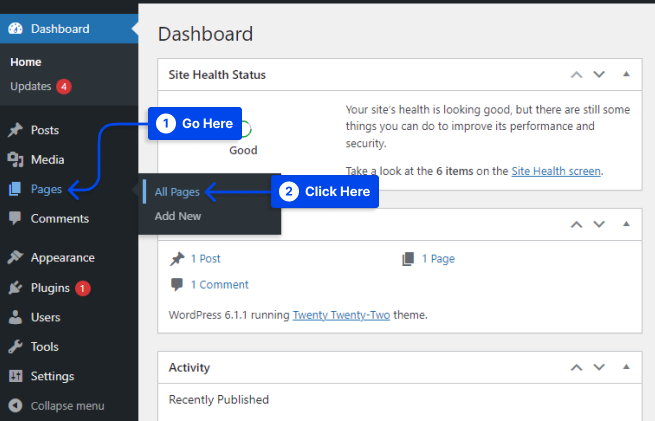Image resolution: width=655 pixels, height=421 pixels.
Task: Move Site Health Status panel up
Action: coord(576,75)
